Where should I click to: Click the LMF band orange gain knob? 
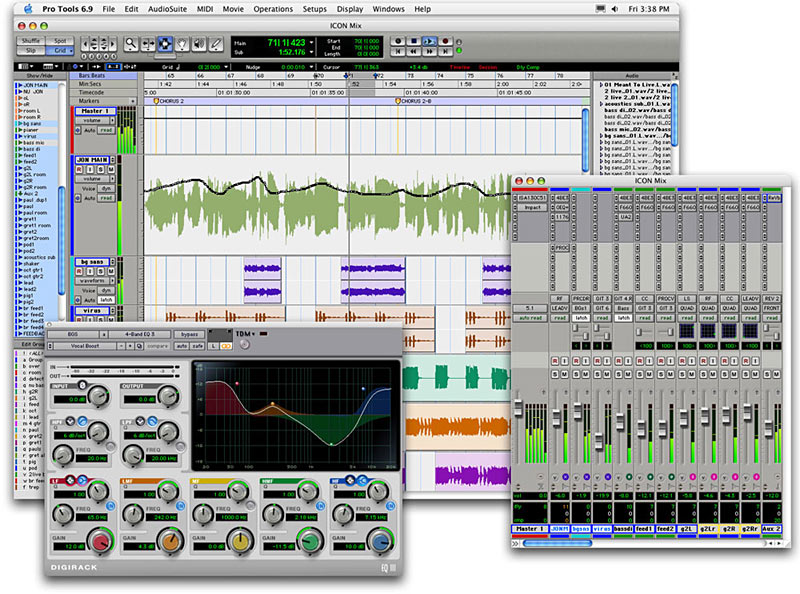(170, 541)
